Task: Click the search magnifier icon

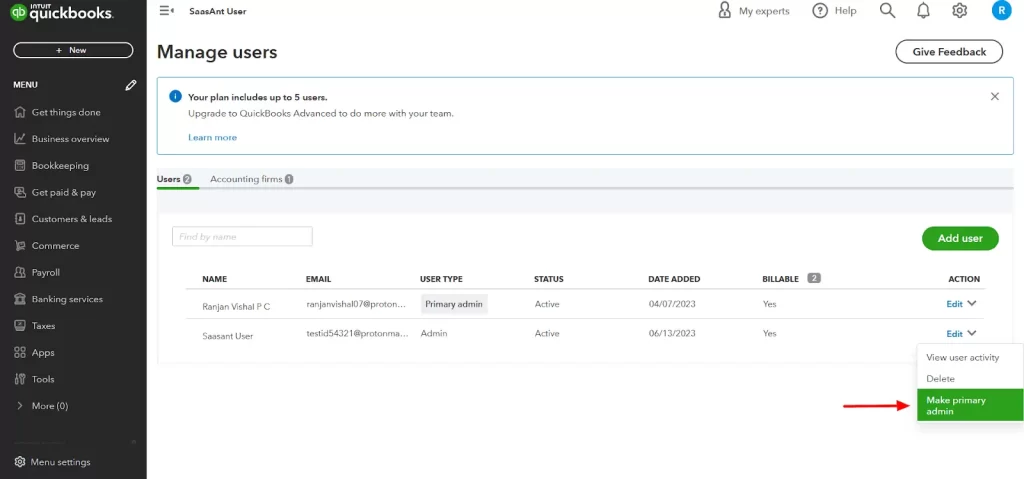Action: (x=887, y=11)
